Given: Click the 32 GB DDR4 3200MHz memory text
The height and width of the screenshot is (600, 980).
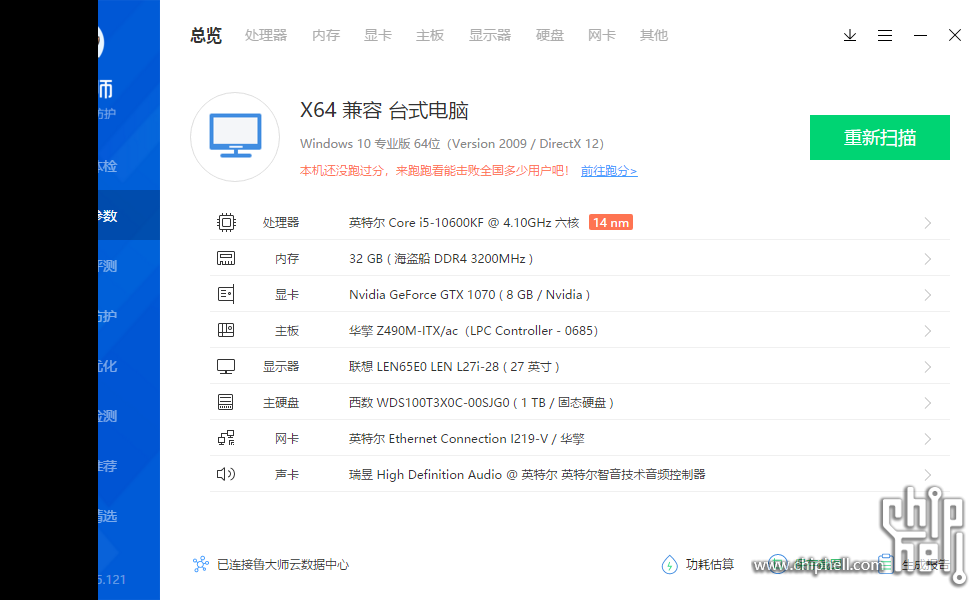Looking at the screenshot, I should coord(441,259).
